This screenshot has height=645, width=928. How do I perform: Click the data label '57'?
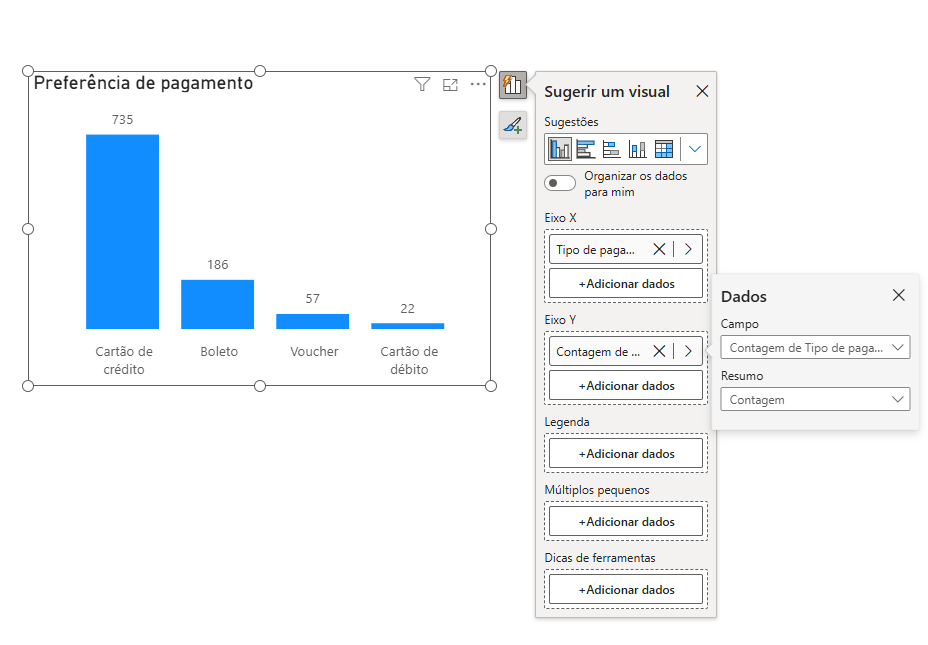coord(312,299)
